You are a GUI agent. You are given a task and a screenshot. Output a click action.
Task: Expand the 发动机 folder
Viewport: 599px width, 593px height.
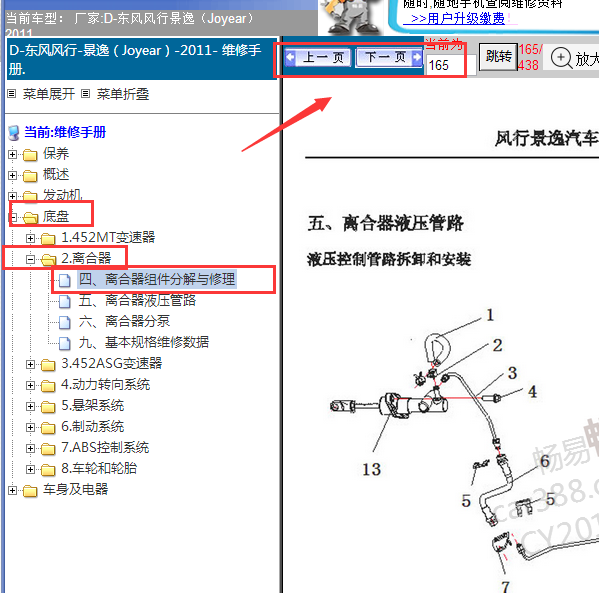[x=12, y=196]
